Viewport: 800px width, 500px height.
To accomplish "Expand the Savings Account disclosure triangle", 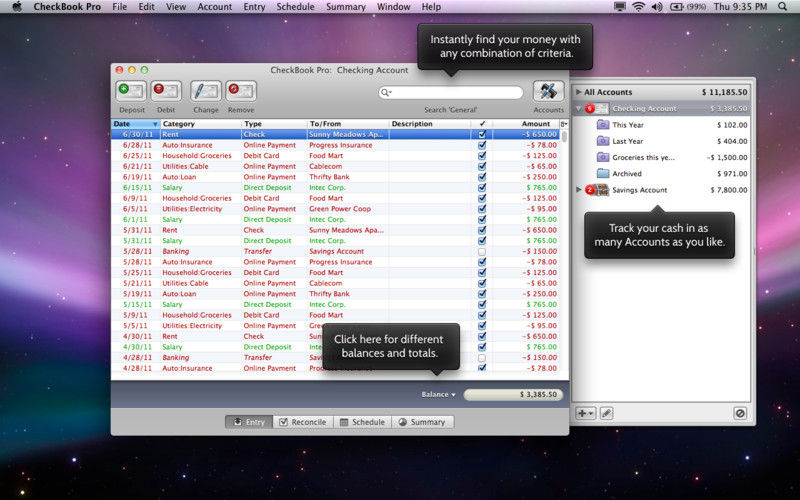I will (x=579, y=190).
